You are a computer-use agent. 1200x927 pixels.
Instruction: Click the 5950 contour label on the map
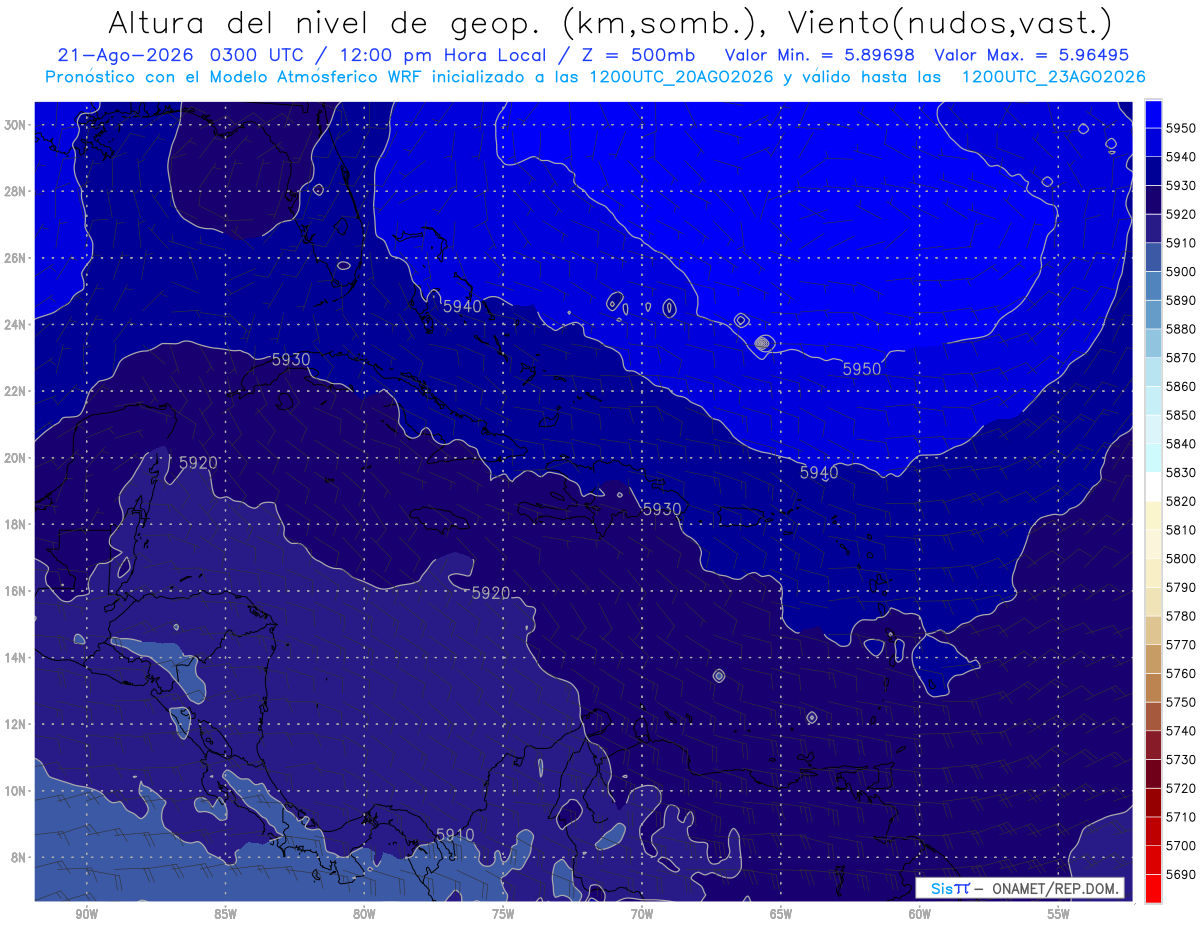861,369
